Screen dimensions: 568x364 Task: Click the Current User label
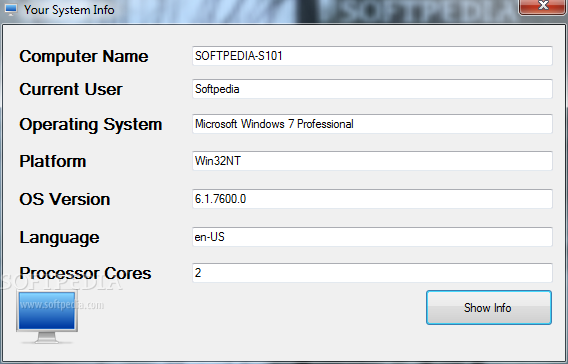click(71, 89)
